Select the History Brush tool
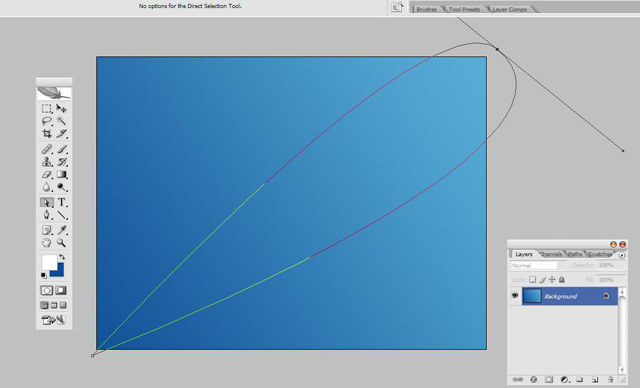The image size is (640, 388). click(x=61, y=162)
